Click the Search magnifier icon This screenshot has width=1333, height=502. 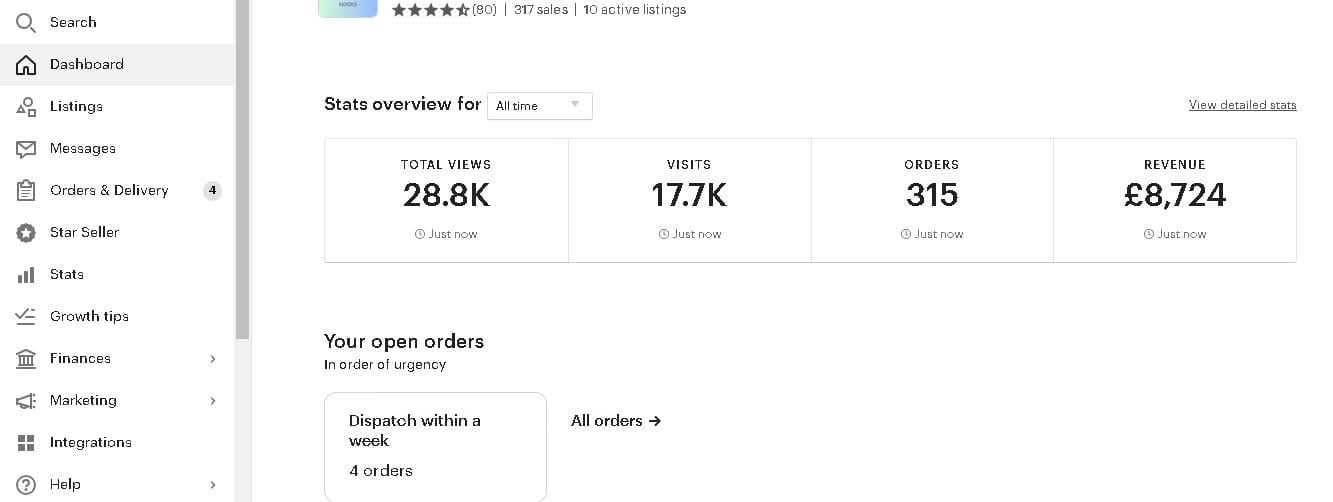coord(26,22)
